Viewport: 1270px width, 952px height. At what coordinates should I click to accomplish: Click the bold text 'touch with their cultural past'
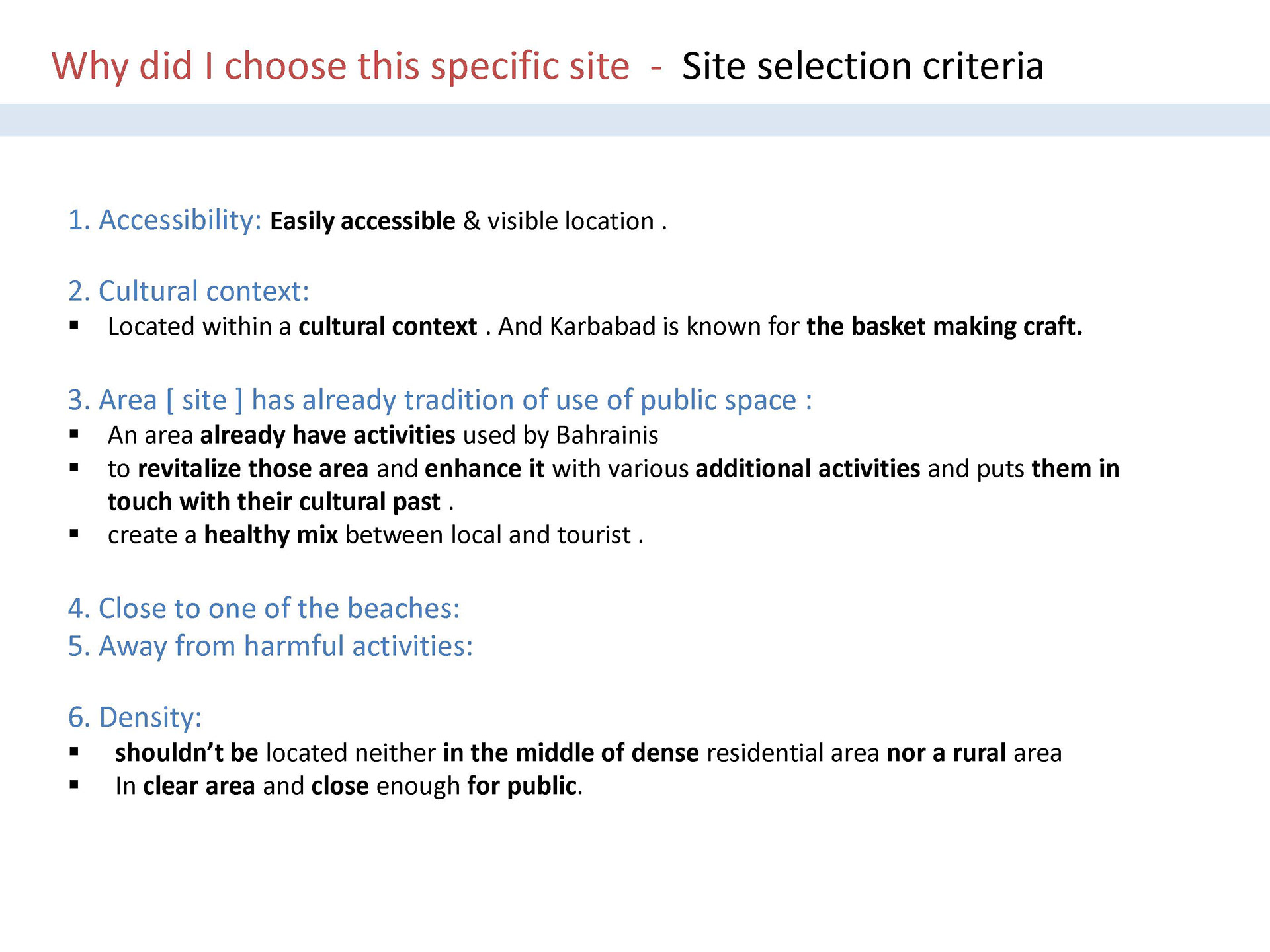click(x=274, y=502)
